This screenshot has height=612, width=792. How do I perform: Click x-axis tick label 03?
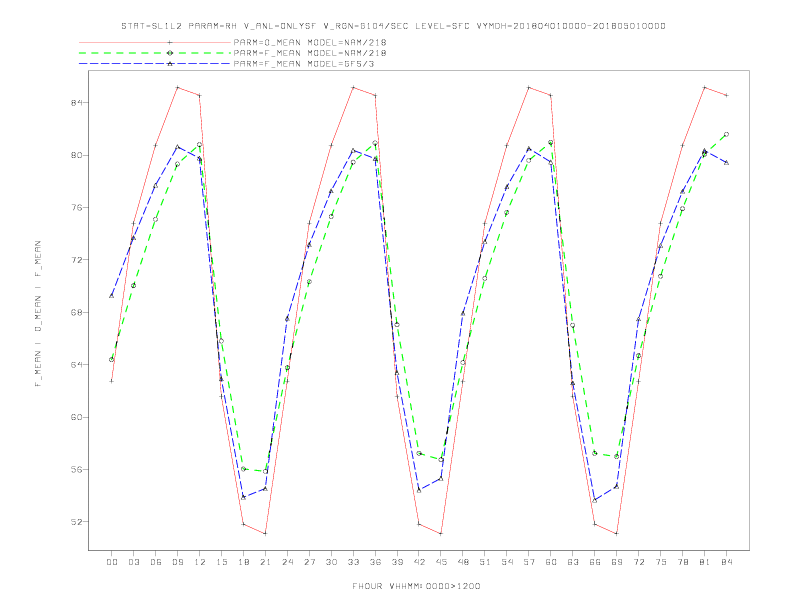click(x=133, y=562)
